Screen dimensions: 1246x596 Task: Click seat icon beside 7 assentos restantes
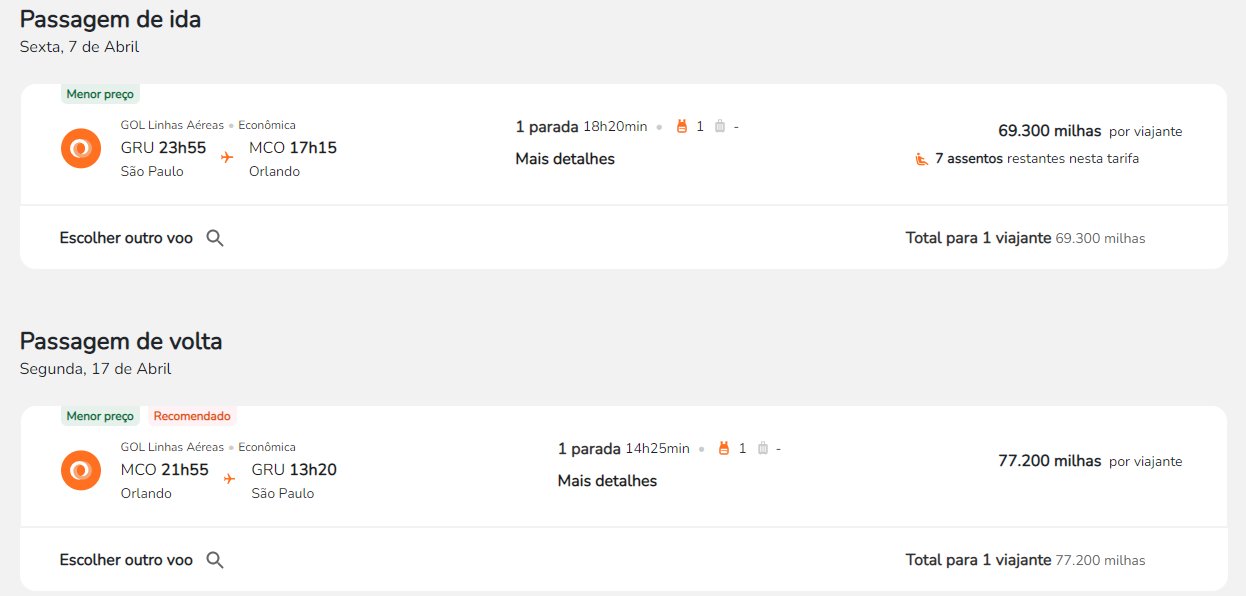point(922,158)
